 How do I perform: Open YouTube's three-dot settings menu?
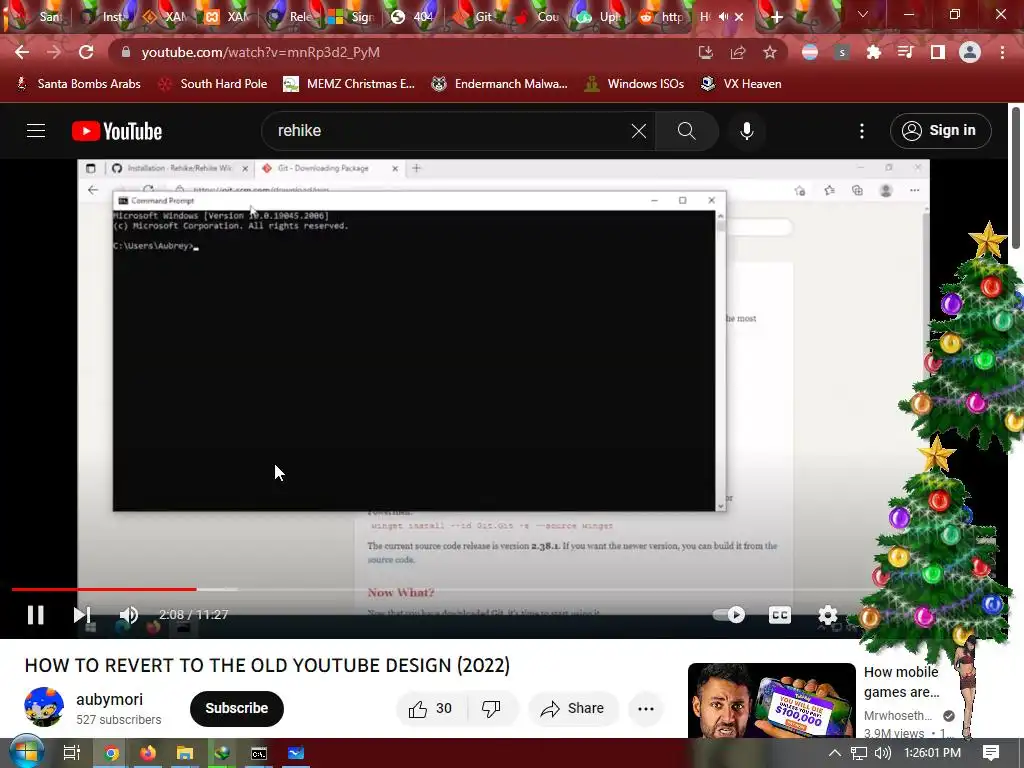tap(862, 131)
